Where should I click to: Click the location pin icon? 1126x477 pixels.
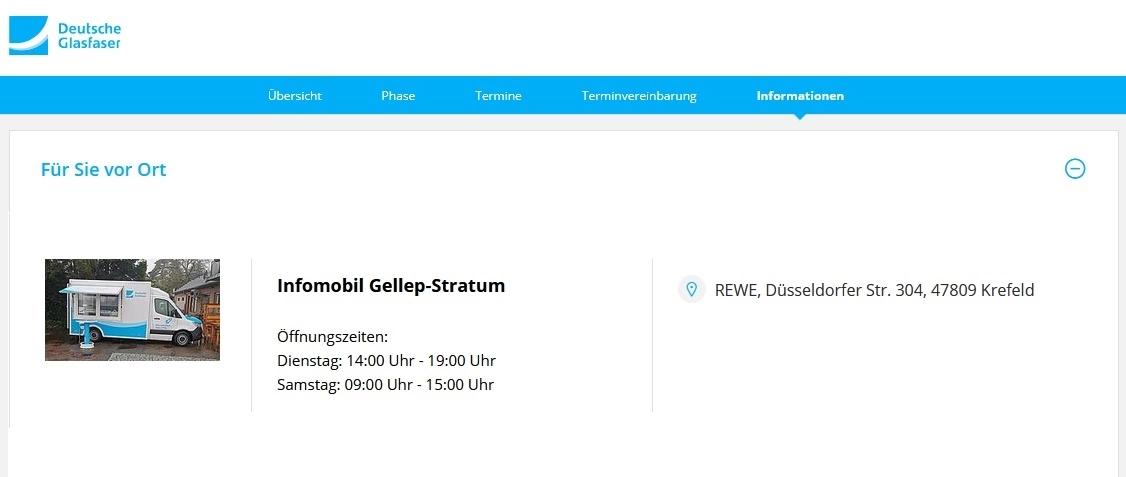691,290
